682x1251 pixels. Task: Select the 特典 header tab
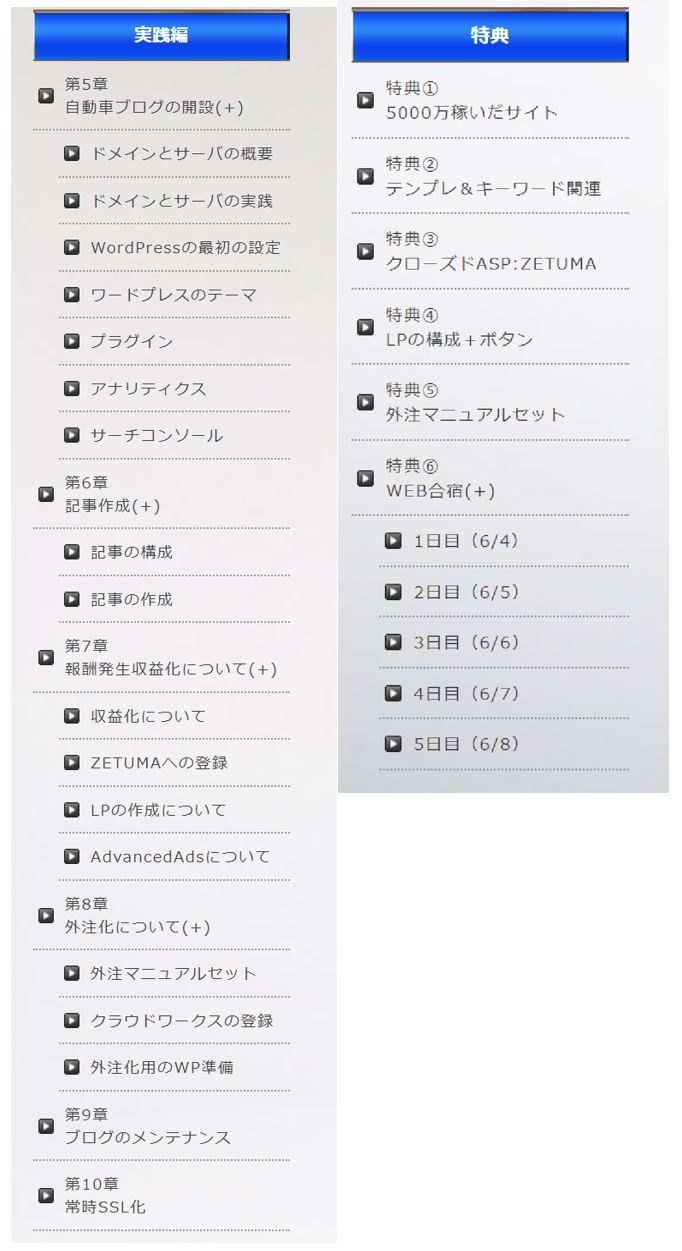(x=490, y=36)
